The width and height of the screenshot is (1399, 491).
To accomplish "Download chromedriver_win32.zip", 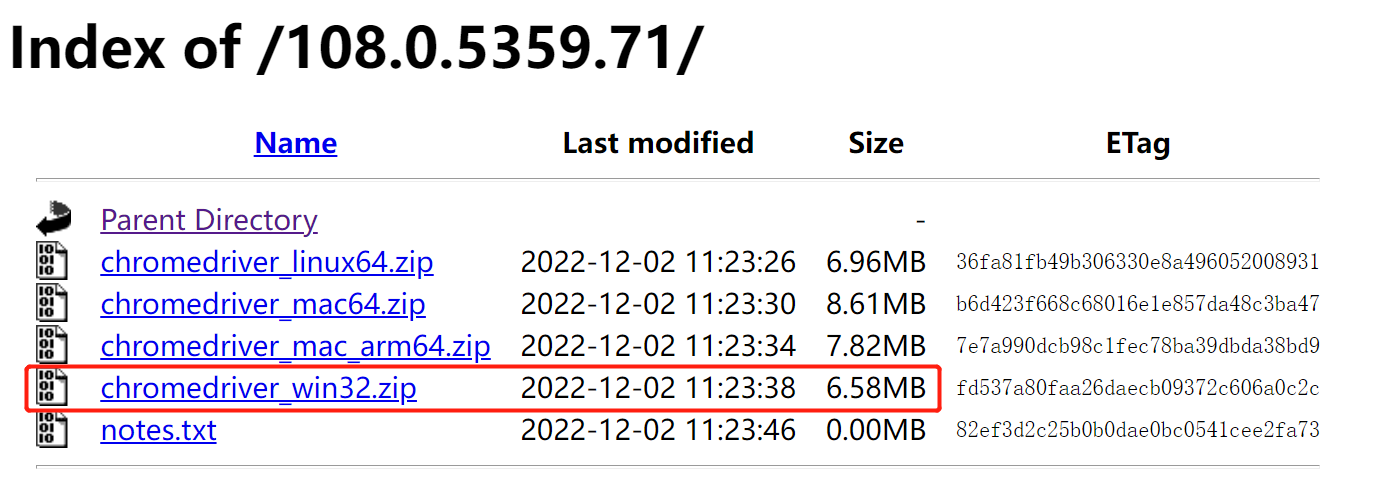I will point(258,389).
